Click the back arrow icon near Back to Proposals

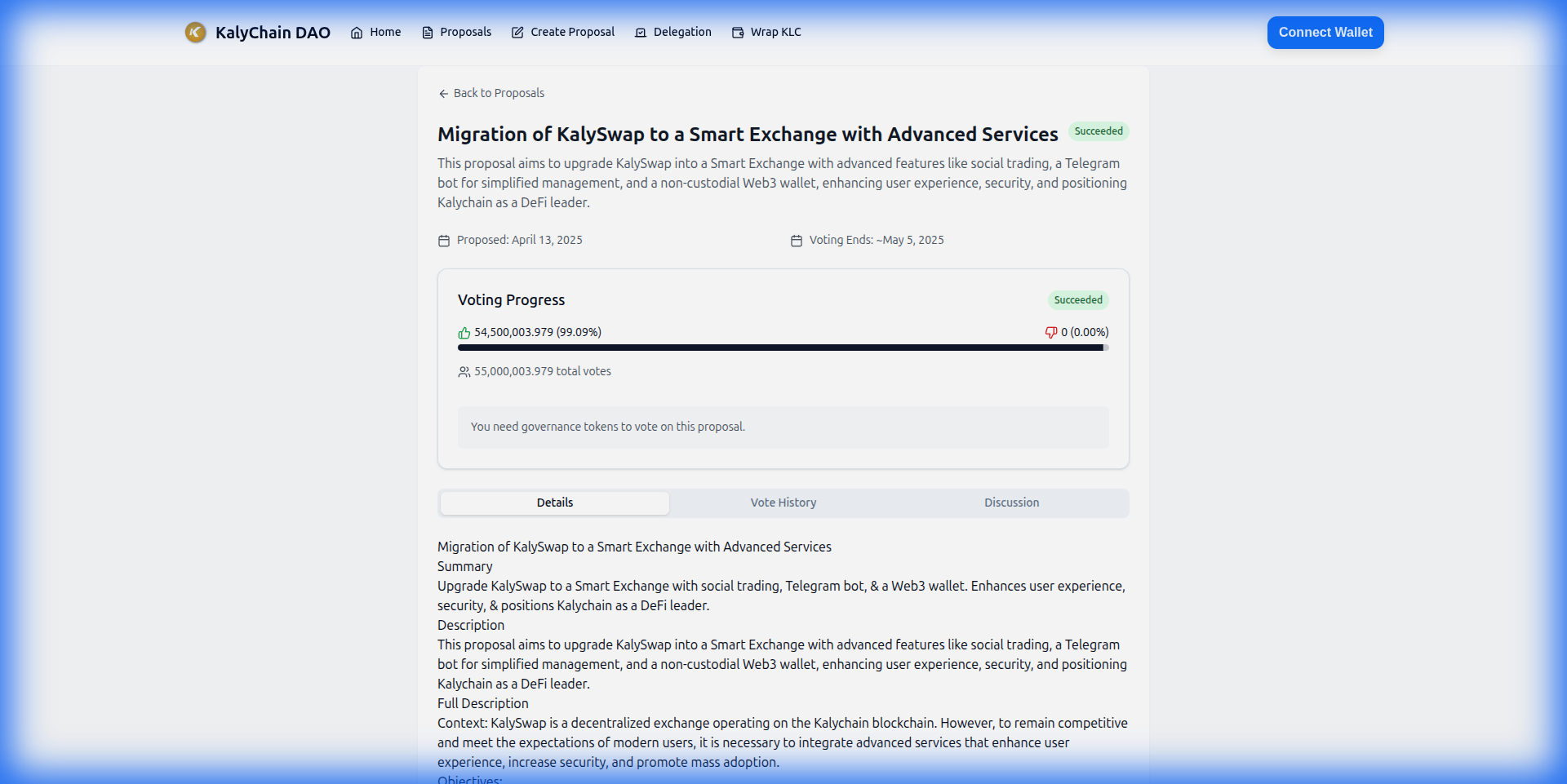[443, 93]
